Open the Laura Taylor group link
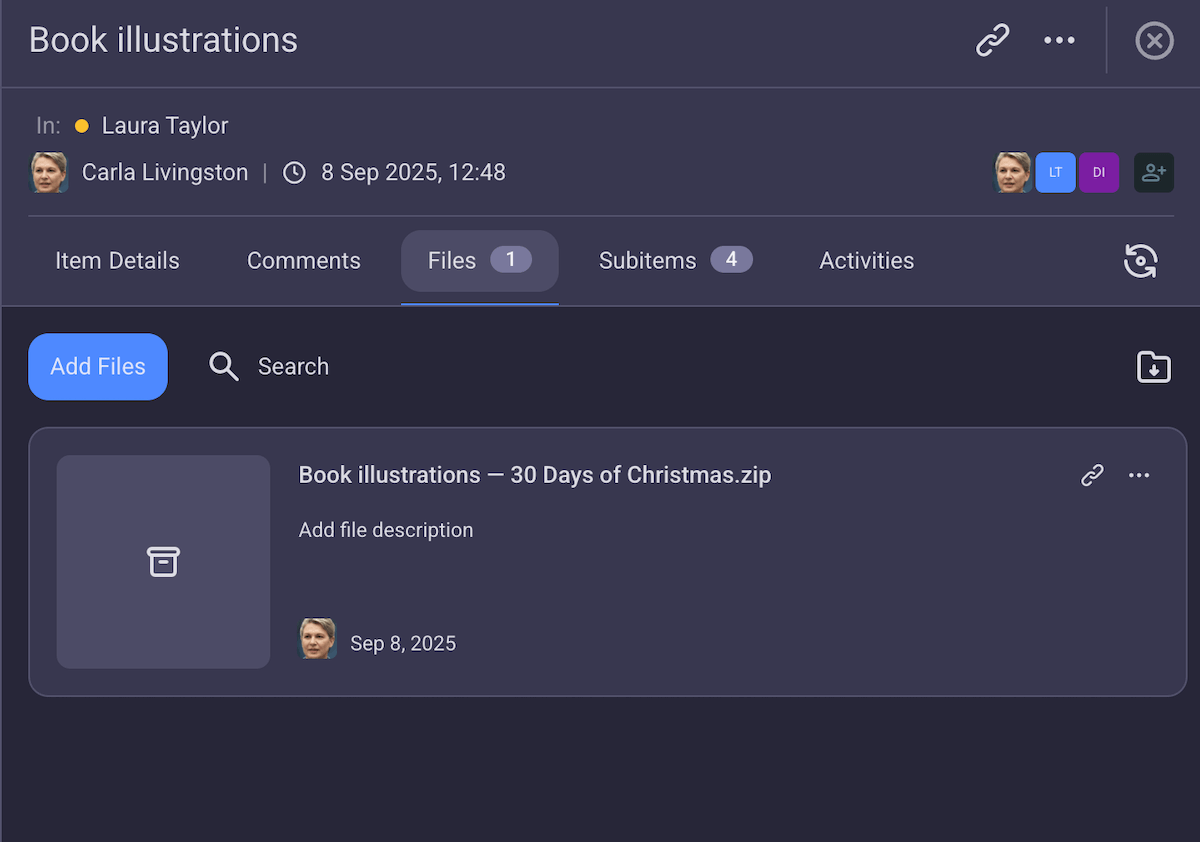The image size is (1200, 842). click(x=165, y=126)
